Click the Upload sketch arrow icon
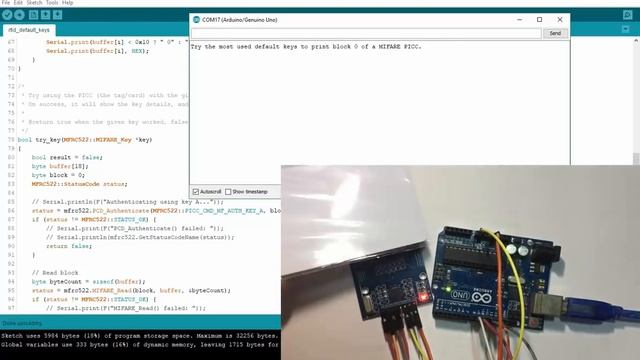Viewport: 640px width, 360px height. (19, 15)
